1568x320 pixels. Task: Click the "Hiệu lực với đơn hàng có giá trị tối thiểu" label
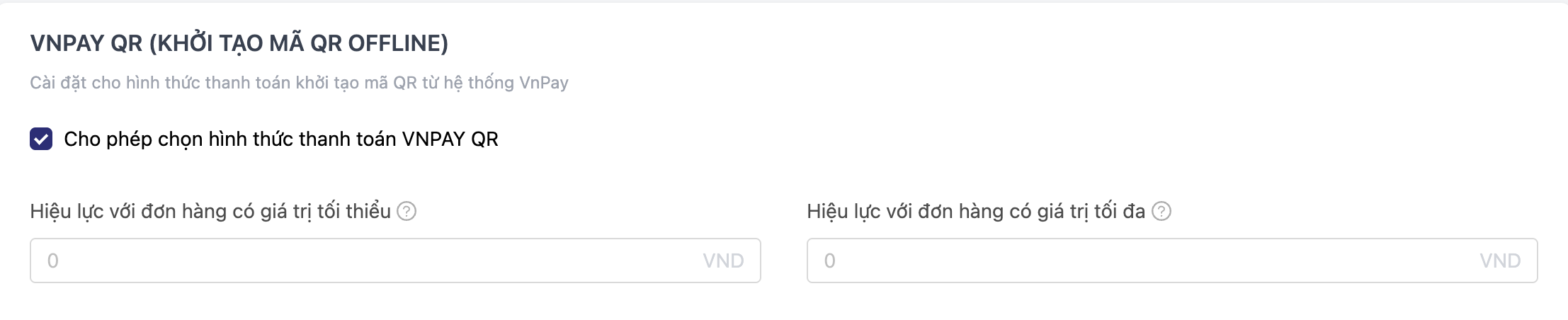[210, 211]
